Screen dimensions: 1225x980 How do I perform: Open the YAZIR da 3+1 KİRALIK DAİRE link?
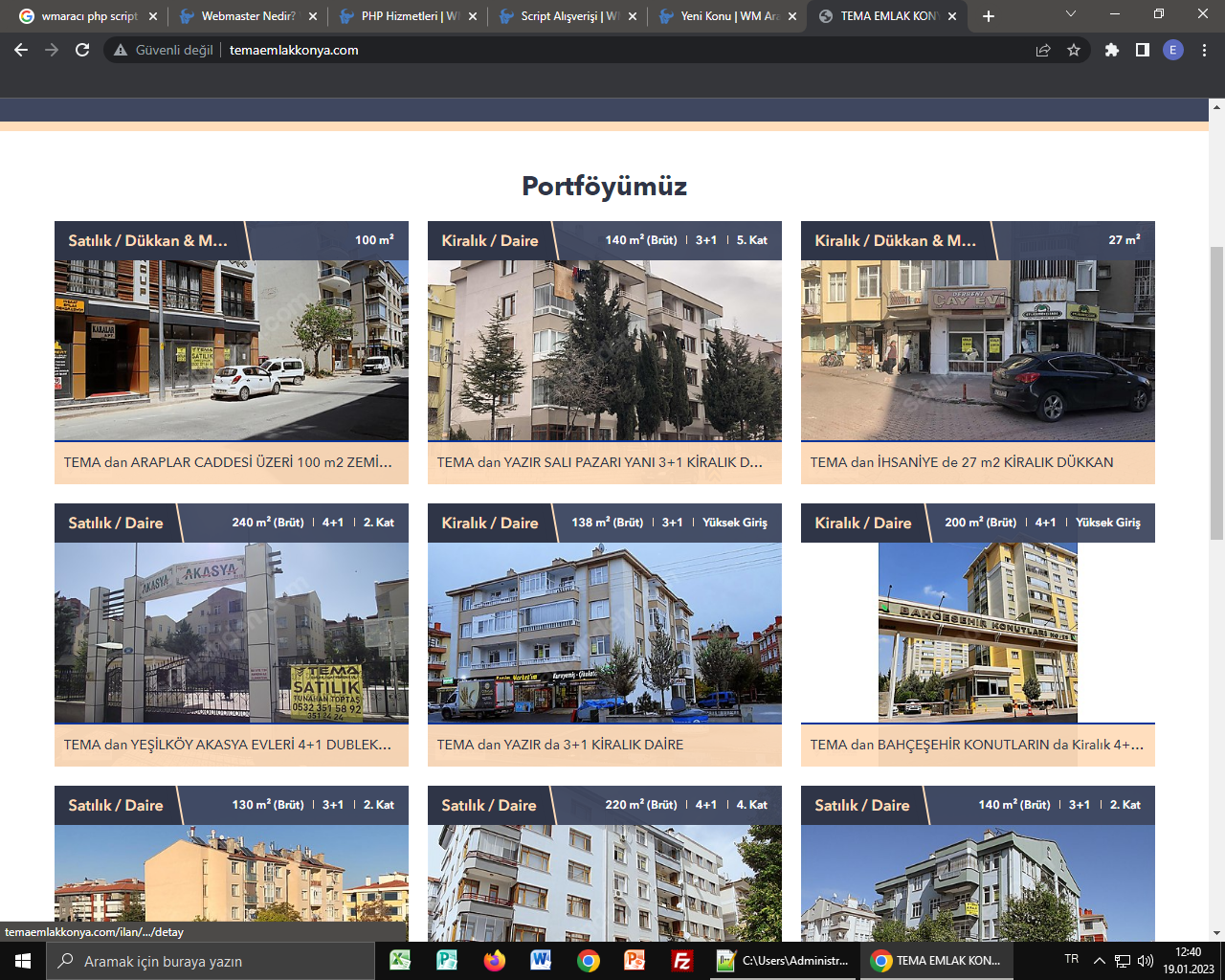pyautogui.click(x=560, y=745)
